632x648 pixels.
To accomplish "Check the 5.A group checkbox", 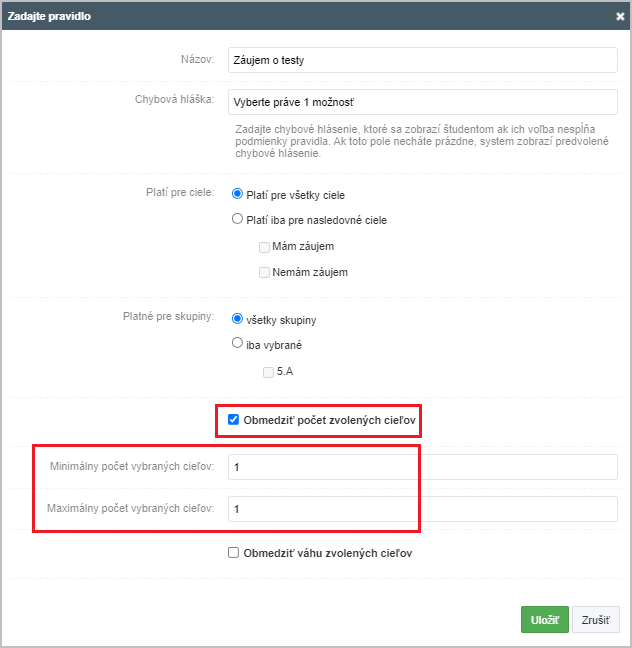I will (268, 372).
